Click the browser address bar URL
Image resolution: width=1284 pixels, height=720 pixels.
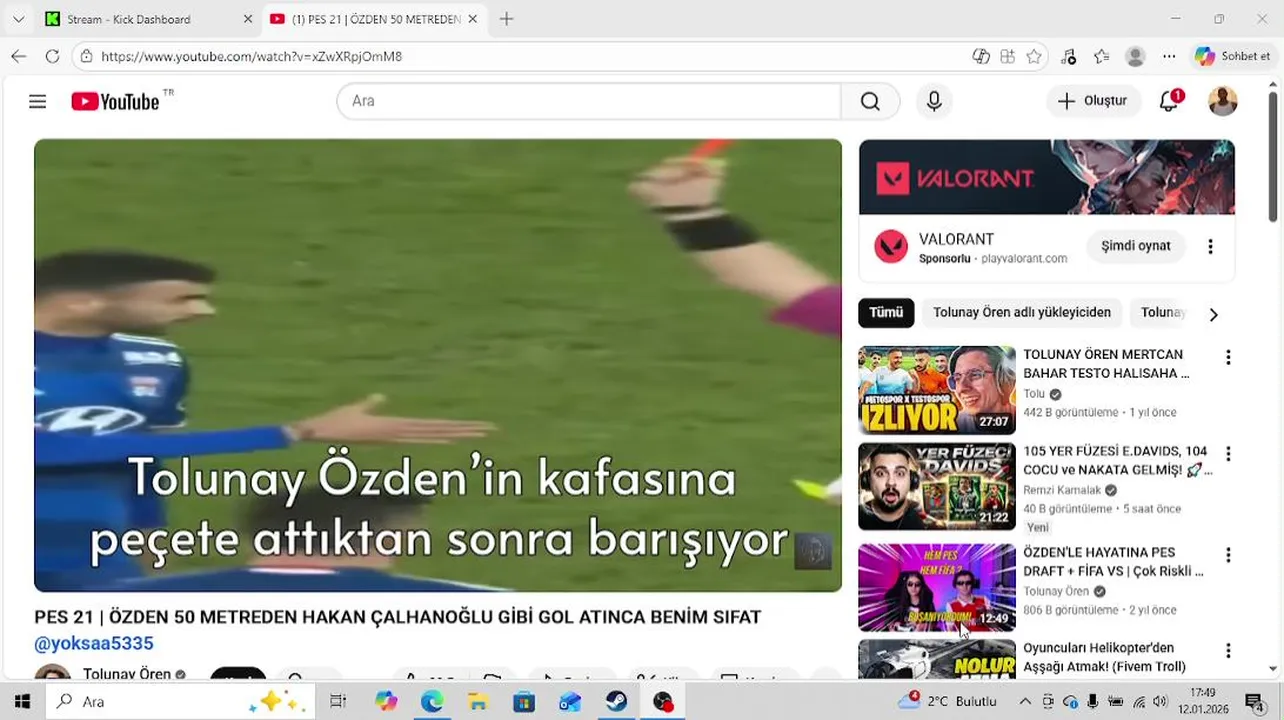click(x=251, y=56)
